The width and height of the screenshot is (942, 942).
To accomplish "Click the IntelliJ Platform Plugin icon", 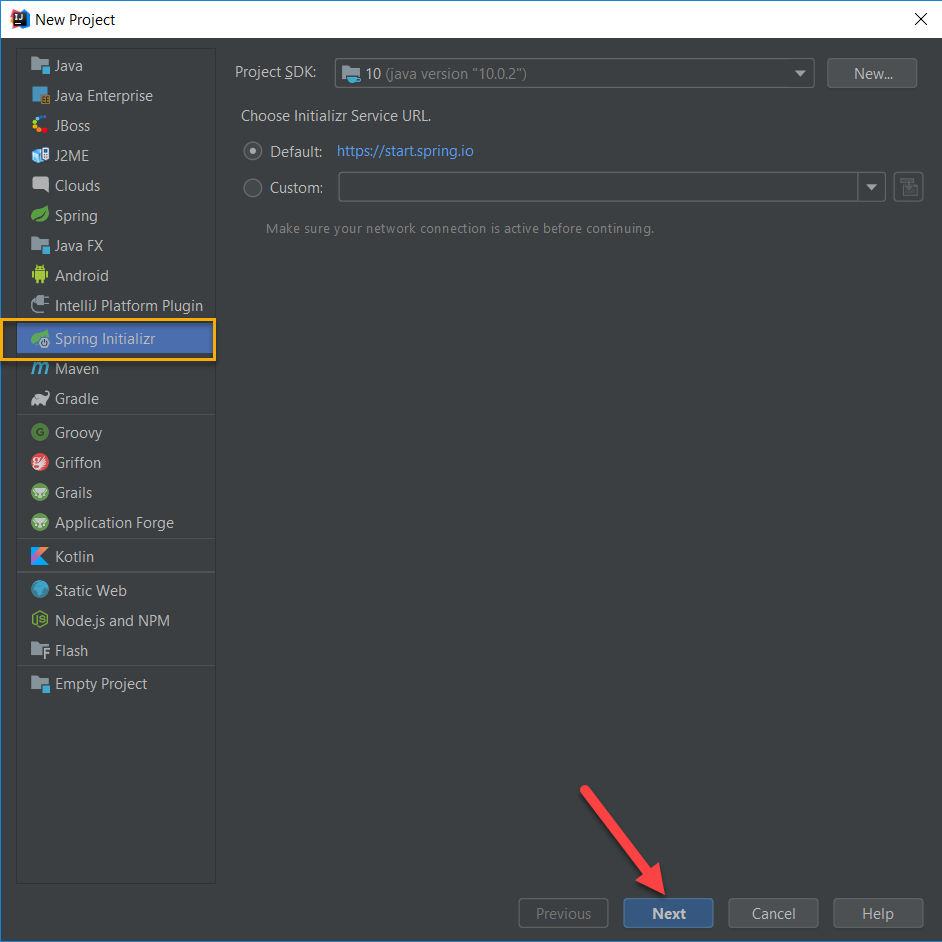I will point(40,305).
